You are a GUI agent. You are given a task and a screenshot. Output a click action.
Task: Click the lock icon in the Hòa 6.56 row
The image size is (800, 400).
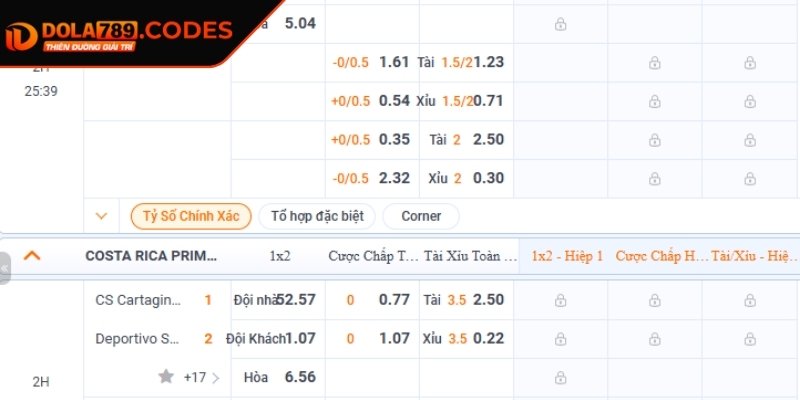tap(560, 378)
